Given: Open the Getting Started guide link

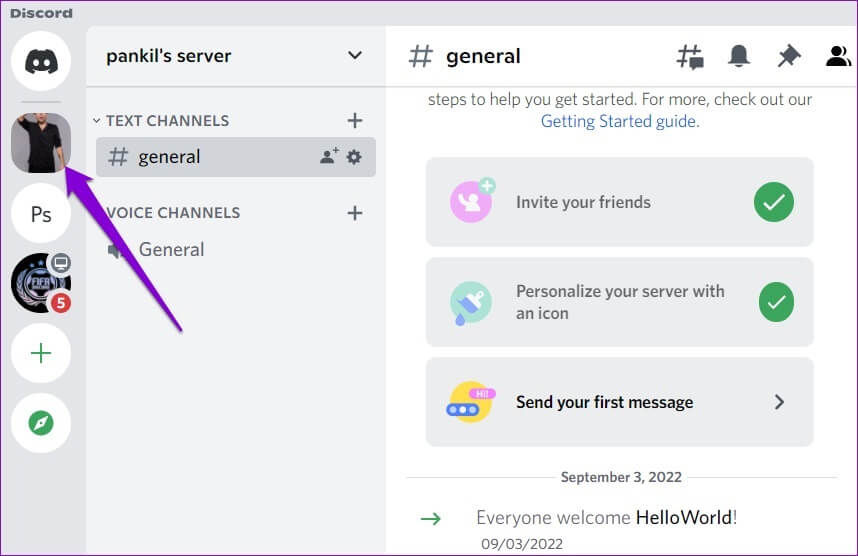Looking at the screenshot, I should 620,121.
